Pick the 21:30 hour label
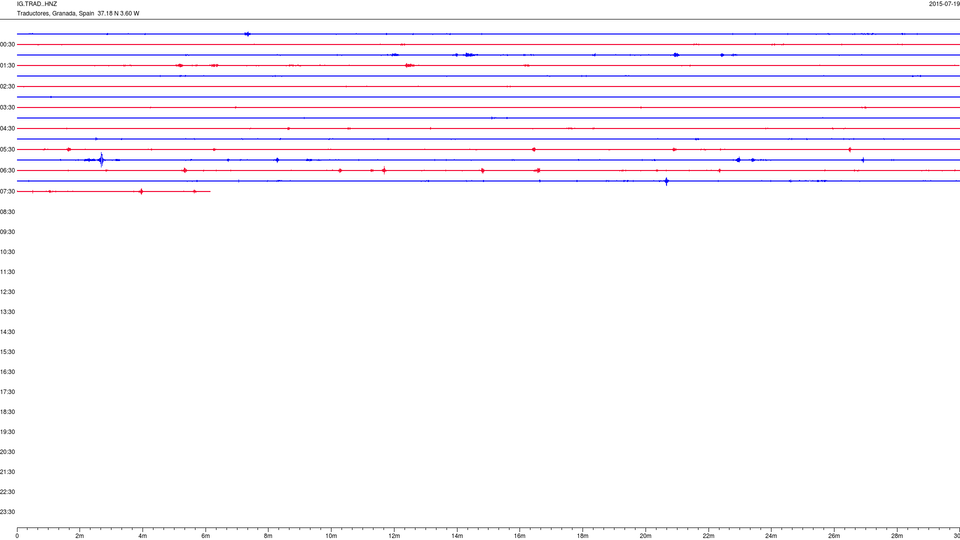 (x=7, y=472)
